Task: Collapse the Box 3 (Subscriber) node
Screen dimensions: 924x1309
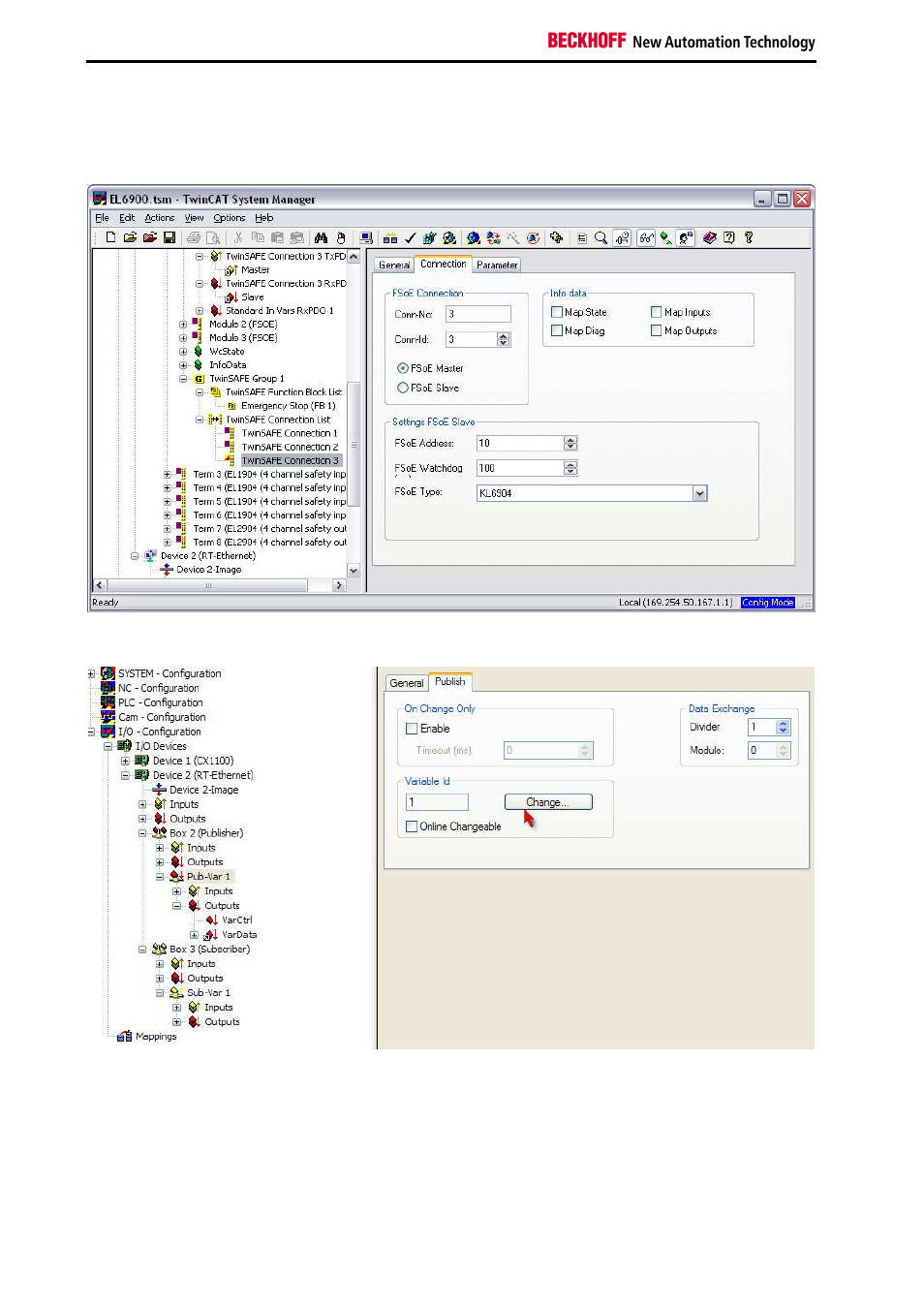Action: click(142, 950)
